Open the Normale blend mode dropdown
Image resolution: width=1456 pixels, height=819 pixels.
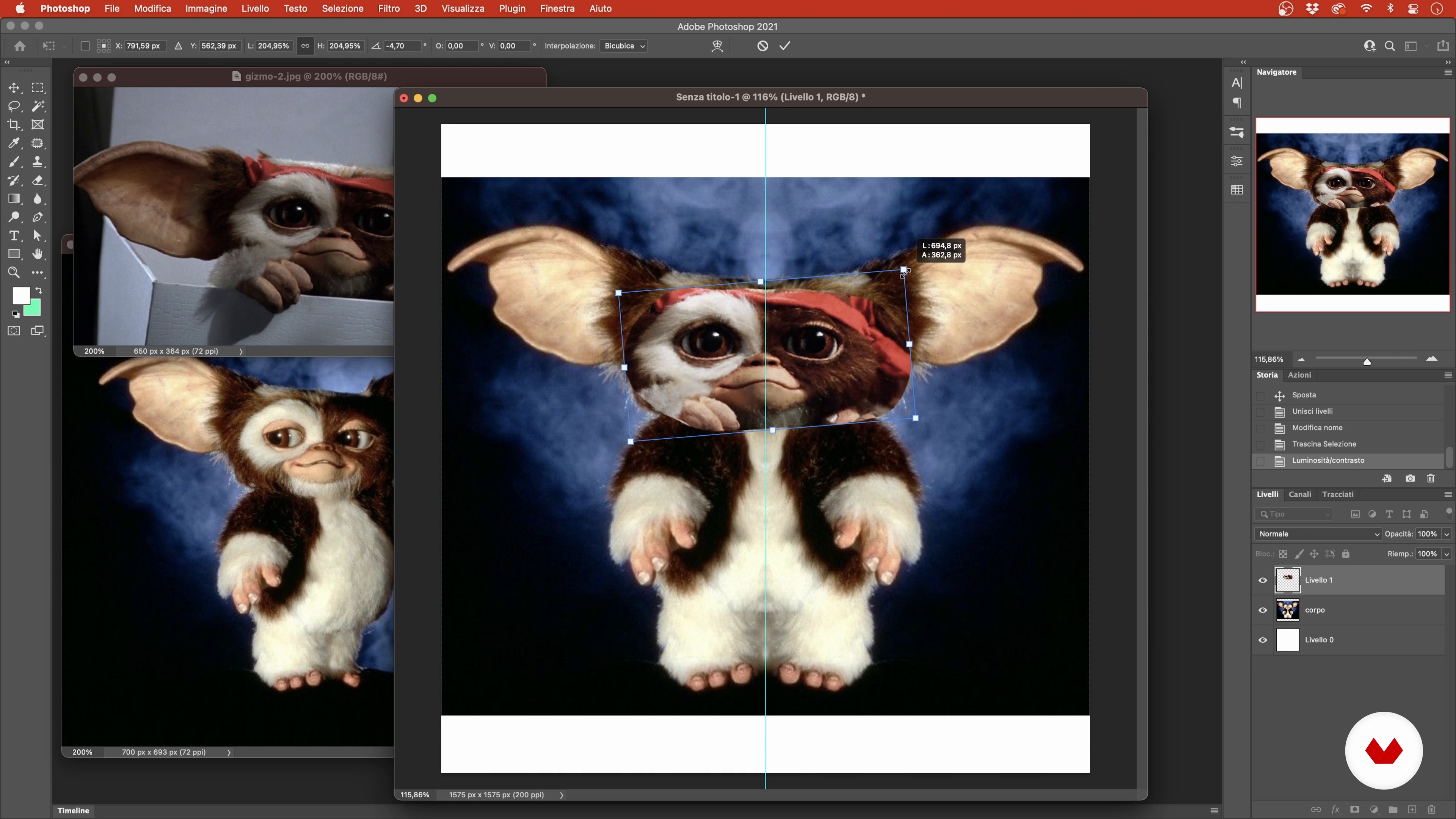pyautogui.click(x=1318, y=533)
